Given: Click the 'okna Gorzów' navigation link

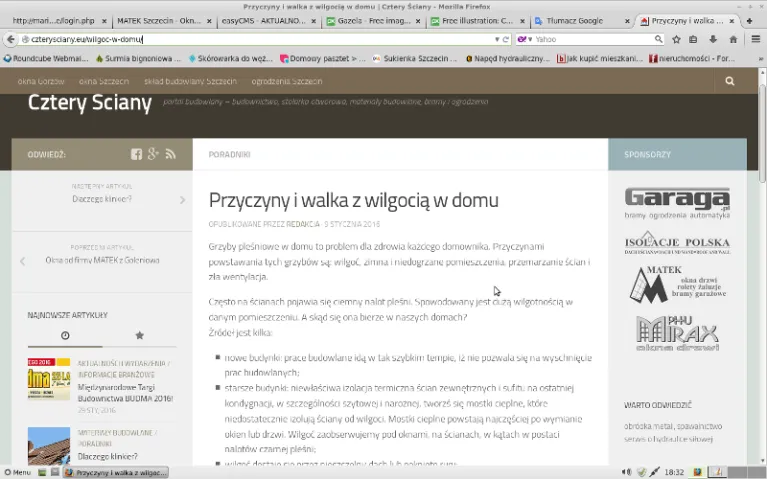Looking at the screenshot, I should 41,81.
